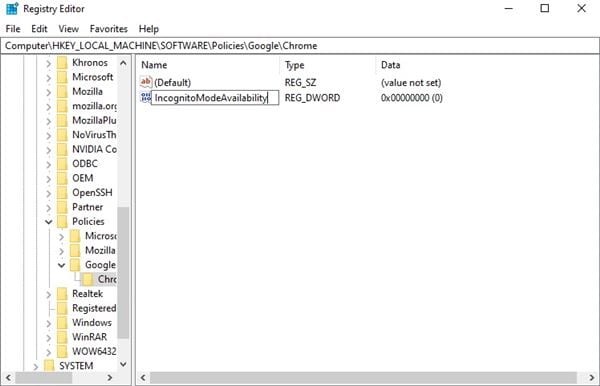
Task: Open the Edit menu
Action: click(39, 29)
